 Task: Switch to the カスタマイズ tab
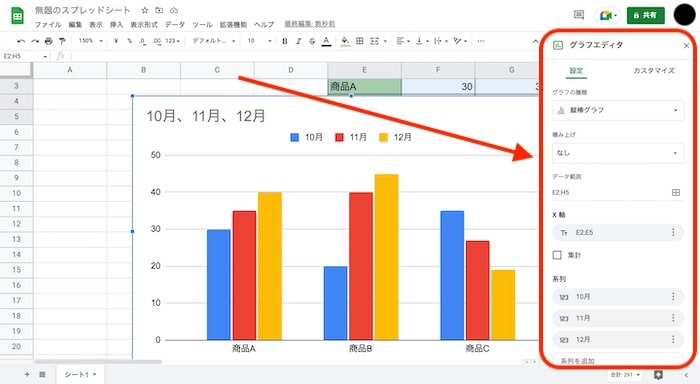coord(654,71)
